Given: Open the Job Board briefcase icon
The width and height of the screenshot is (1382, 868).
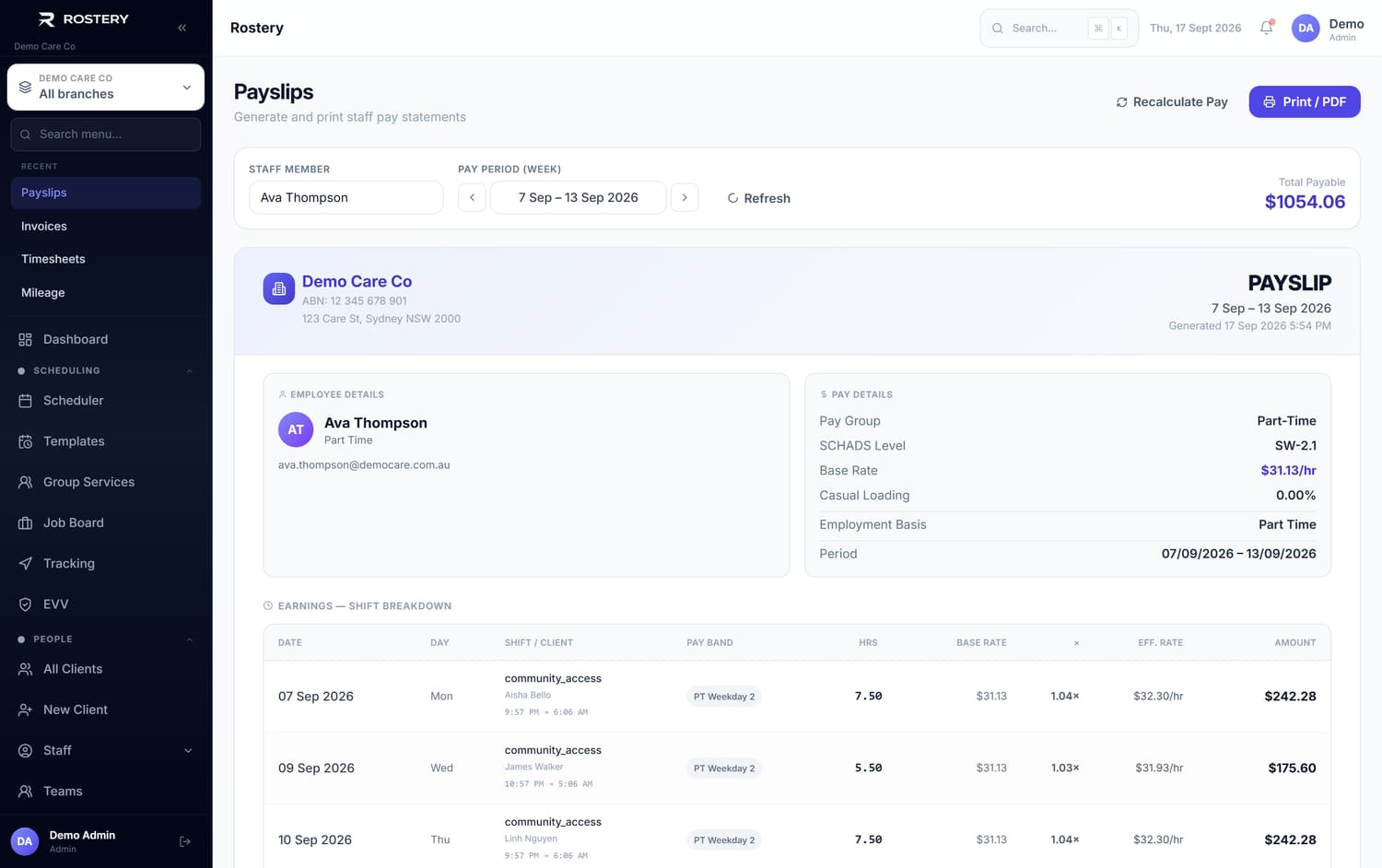Looking at the screenshot, I should [25, 522].
